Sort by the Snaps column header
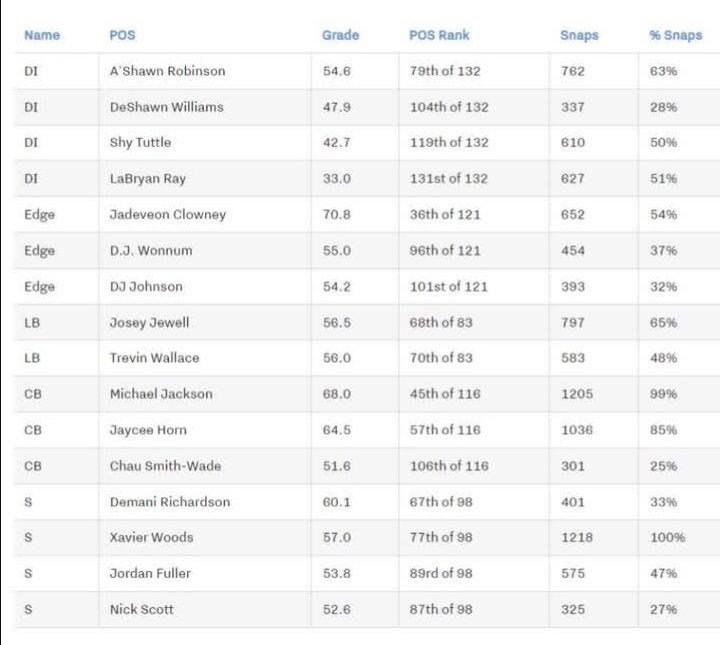The width and height of the screenshot is (720, 645). point(579,35)
